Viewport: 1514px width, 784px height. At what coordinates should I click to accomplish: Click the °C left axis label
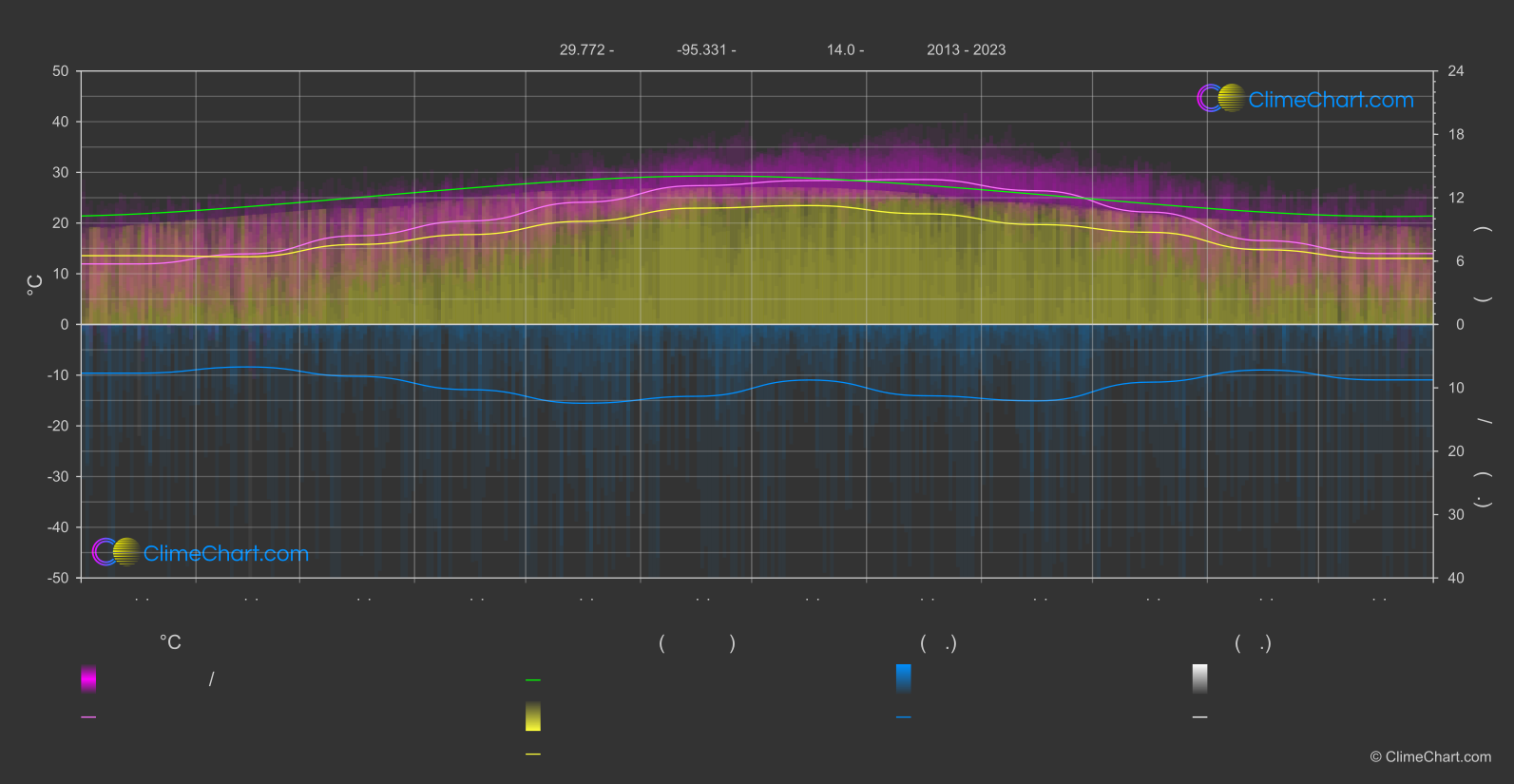pyautogui.click(x=34, y=284)
